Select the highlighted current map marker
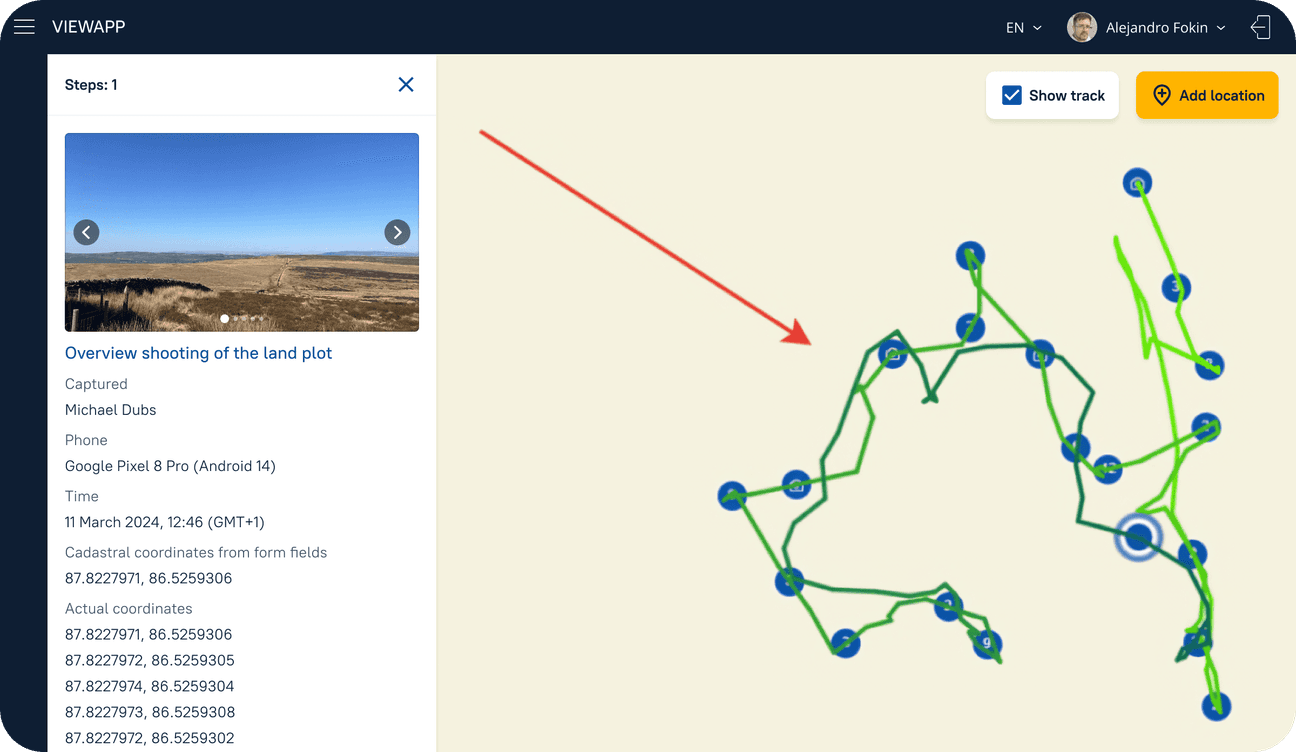Viewport: 1296px width, 752px height. coord(1138,538)
